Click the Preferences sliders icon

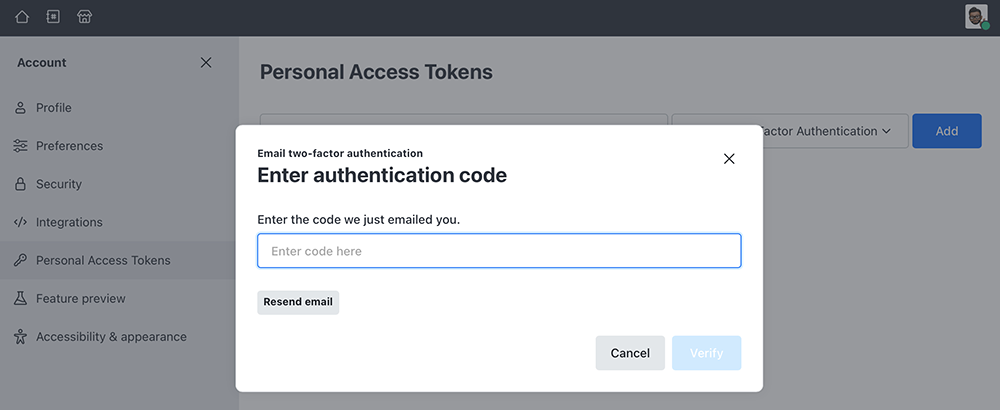[20, 146]
